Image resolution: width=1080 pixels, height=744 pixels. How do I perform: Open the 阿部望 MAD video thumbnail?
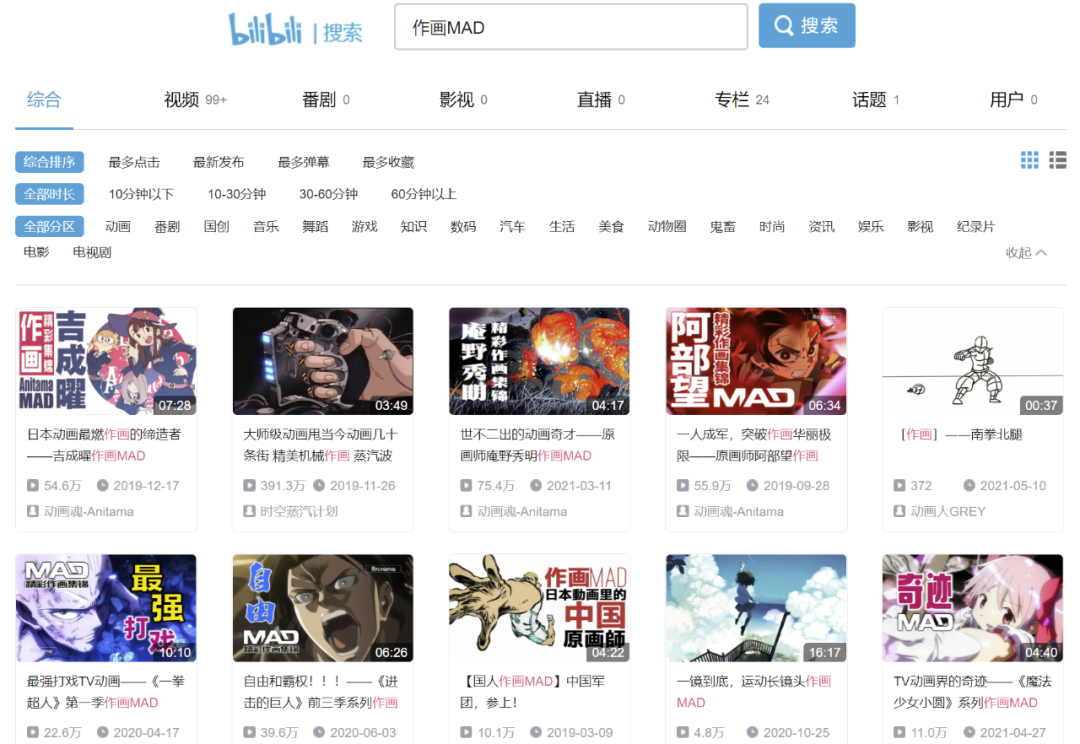click(x=756, y=361)
